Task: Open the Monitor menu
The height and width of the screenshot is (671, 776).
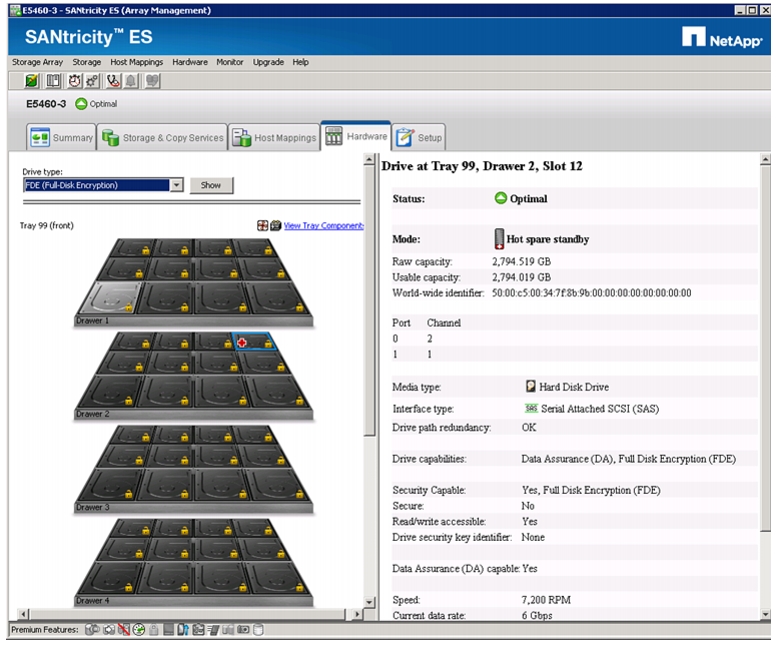Action: tap(230, 62)
